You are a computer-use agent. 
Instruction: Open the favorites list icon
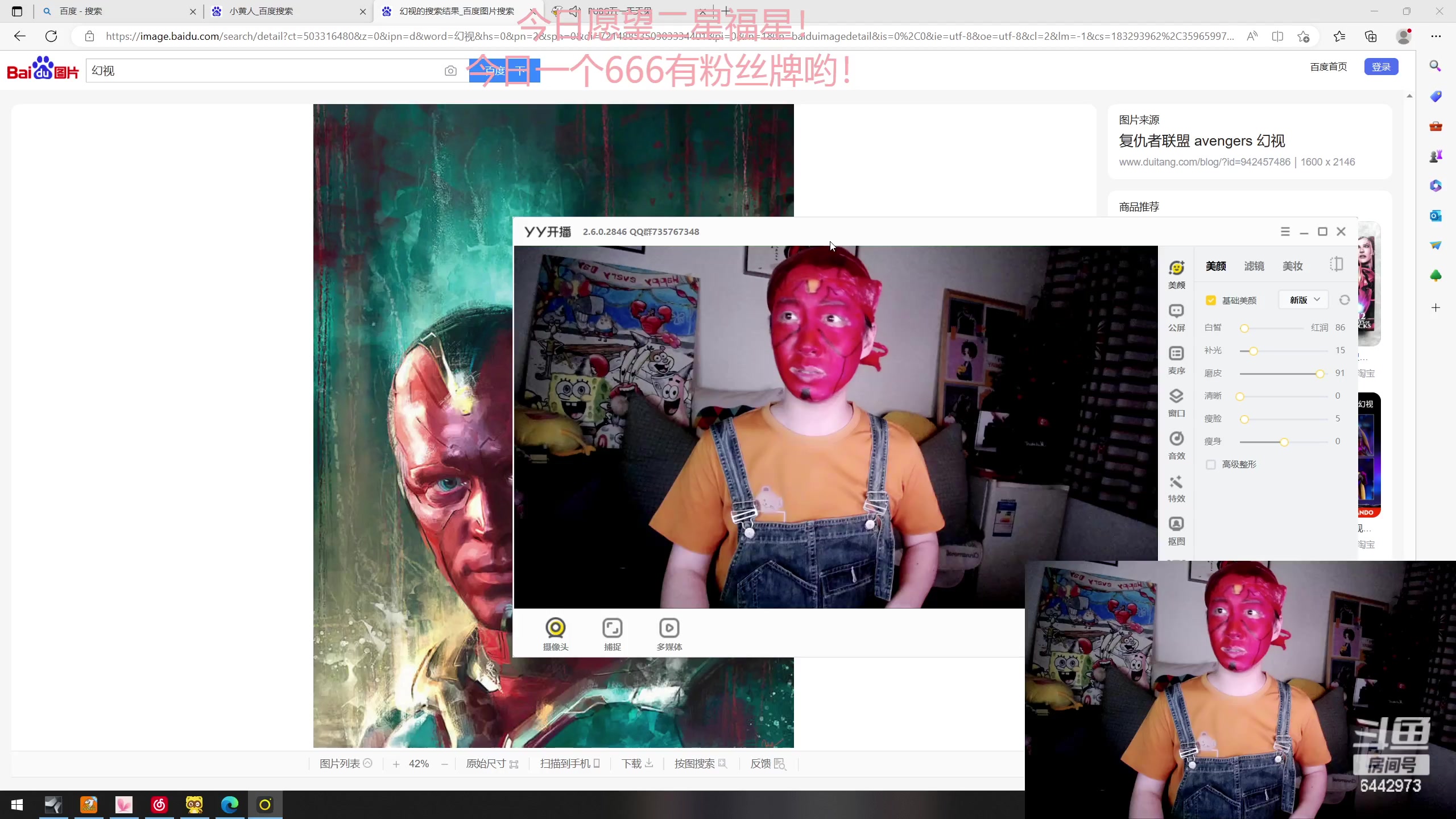[1339, 36]
